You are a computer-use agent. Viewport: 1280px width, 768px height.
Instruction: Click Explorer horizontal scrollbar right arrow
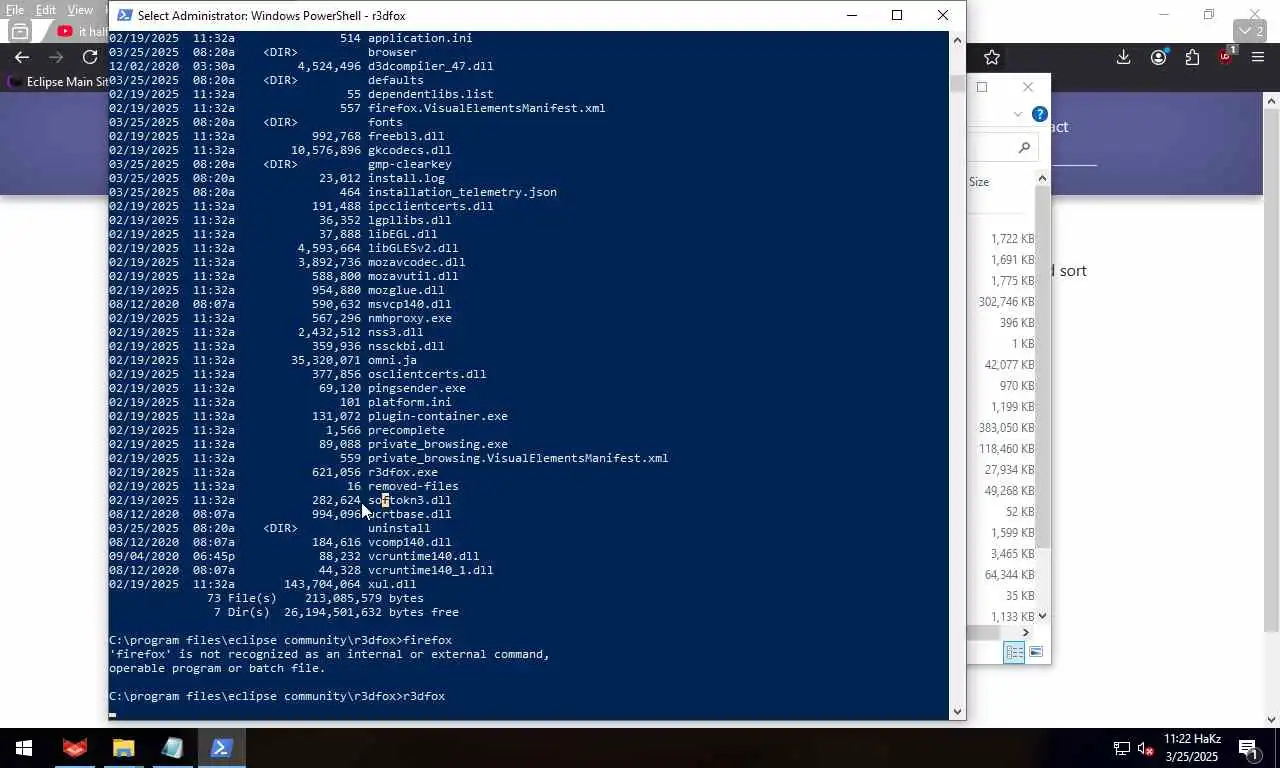[x=1026, y=632]
